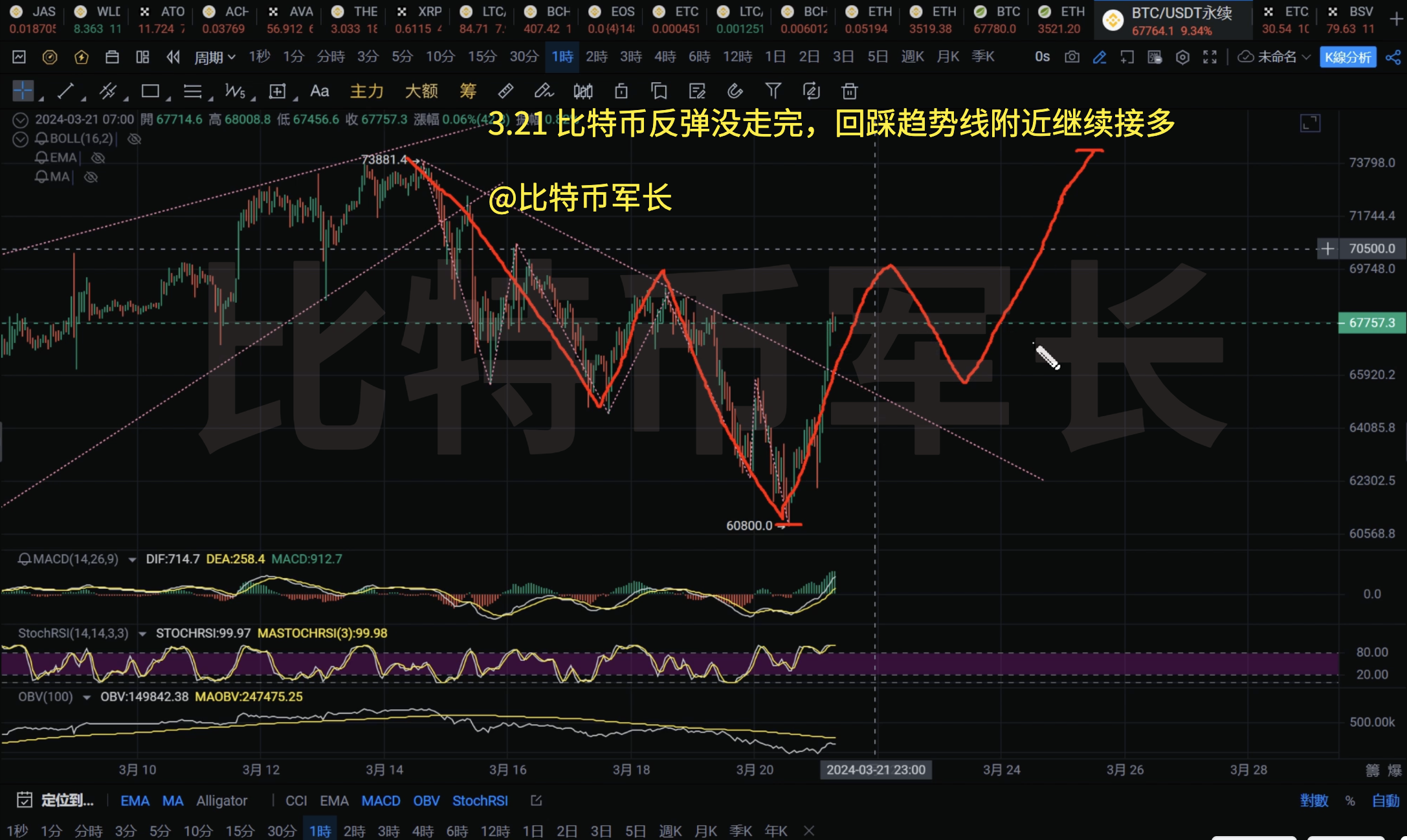Open K線分析 analysis panel
Image resolution: width=1407 pixels, height=840 pixels.
click(x=1348, y=57)
